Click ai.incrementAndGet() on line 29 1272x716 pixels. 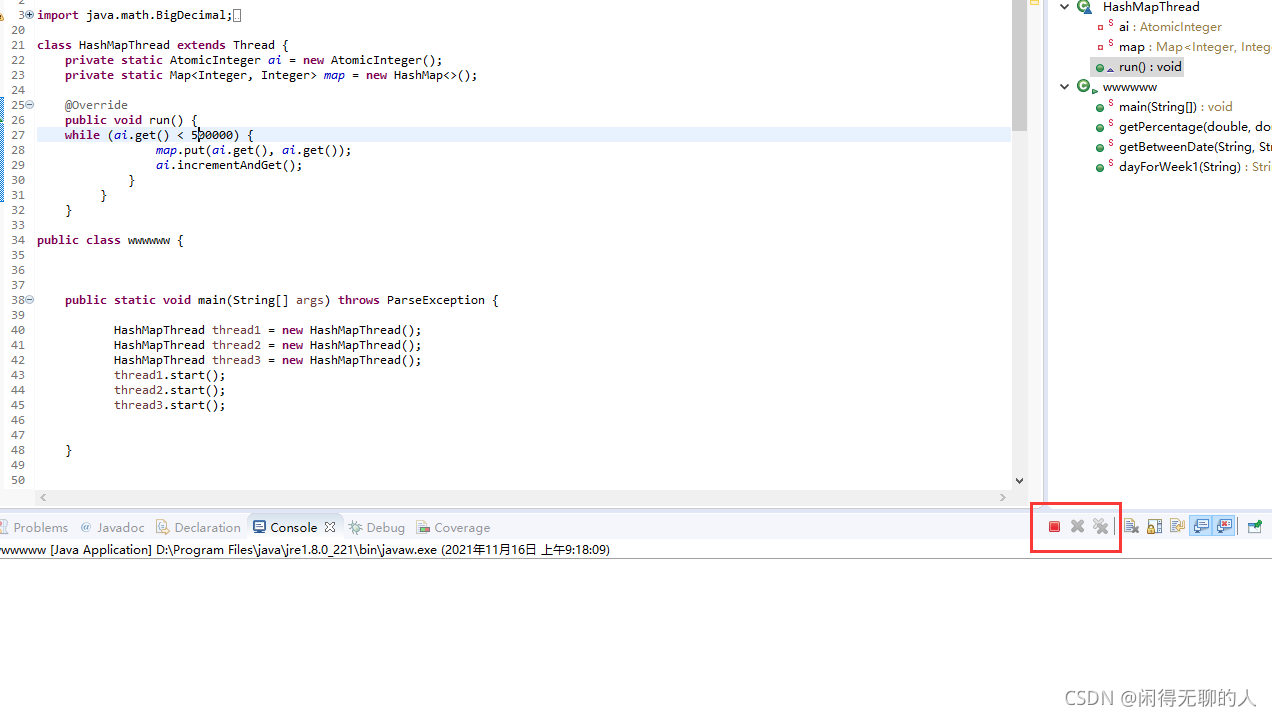(229, 165)
